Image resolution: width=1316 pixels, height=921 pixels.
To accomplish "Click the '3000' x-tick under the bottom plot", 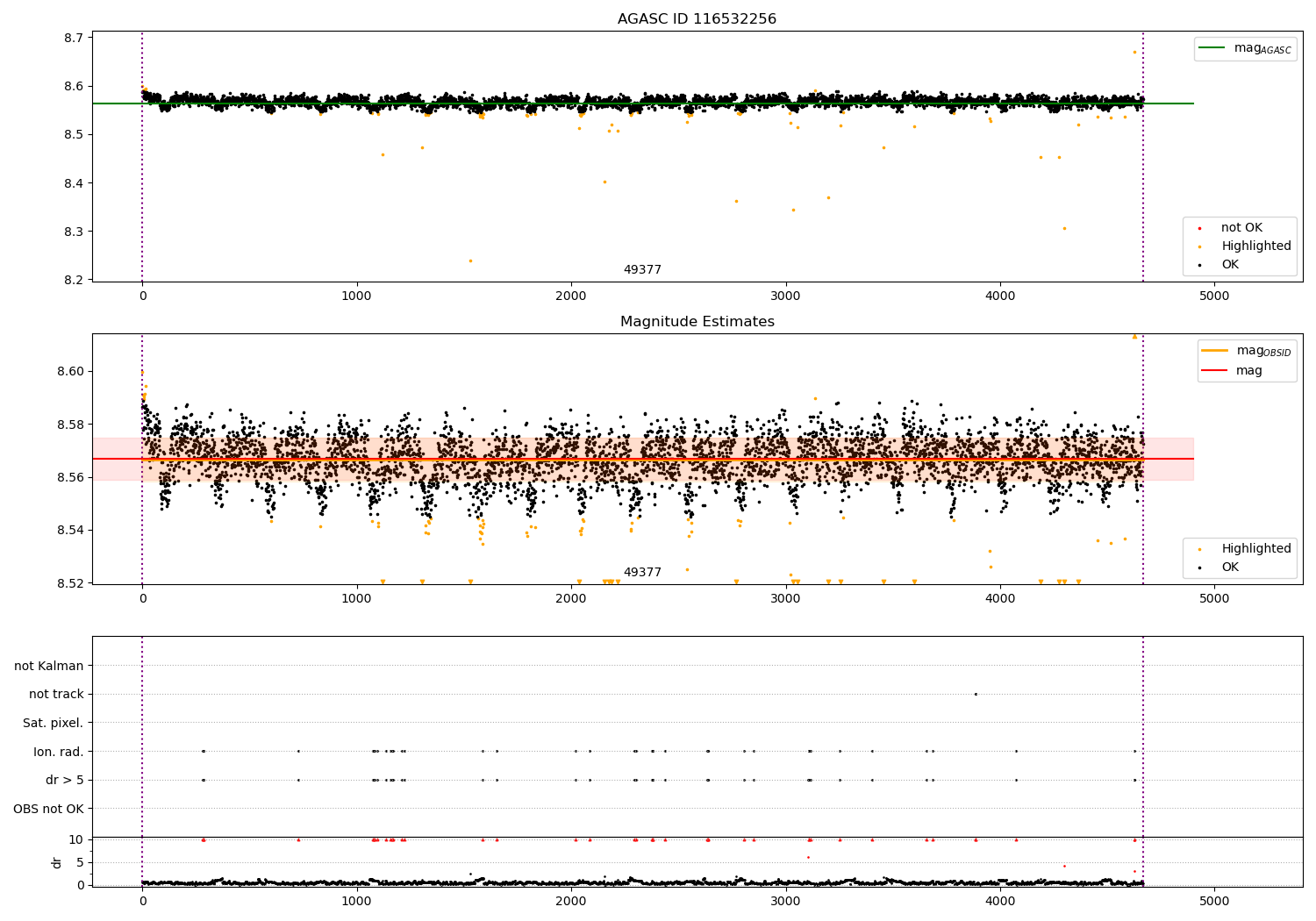I will click(785, 902).
